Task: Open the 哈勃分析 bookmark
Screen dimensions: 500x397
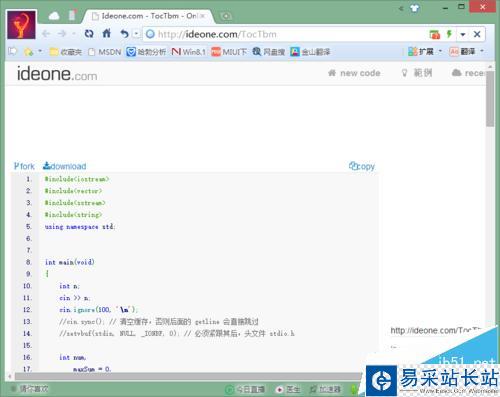Action: [x=146, y=52]
